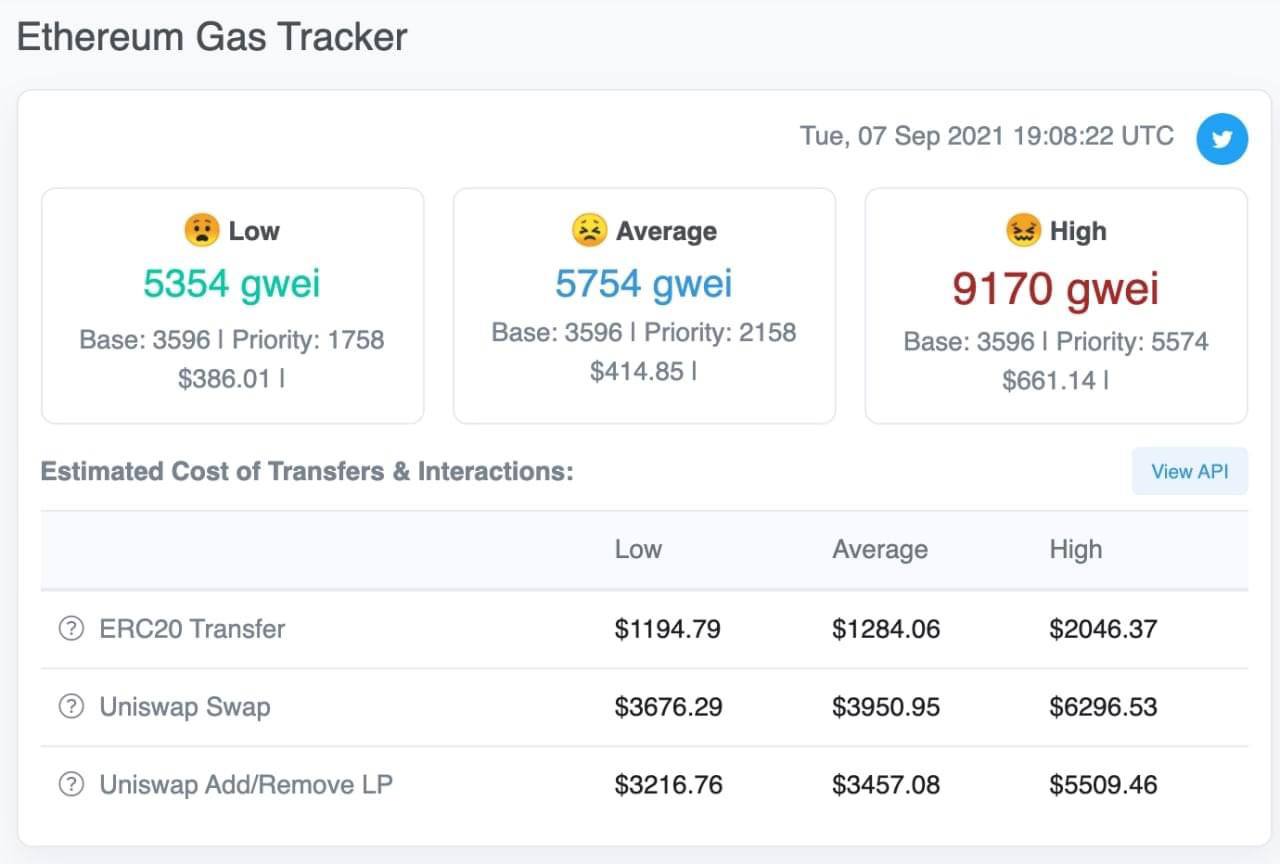Select the 5354 gwei low price
This screenshot has width=1280, height=864.
point(232,284)
